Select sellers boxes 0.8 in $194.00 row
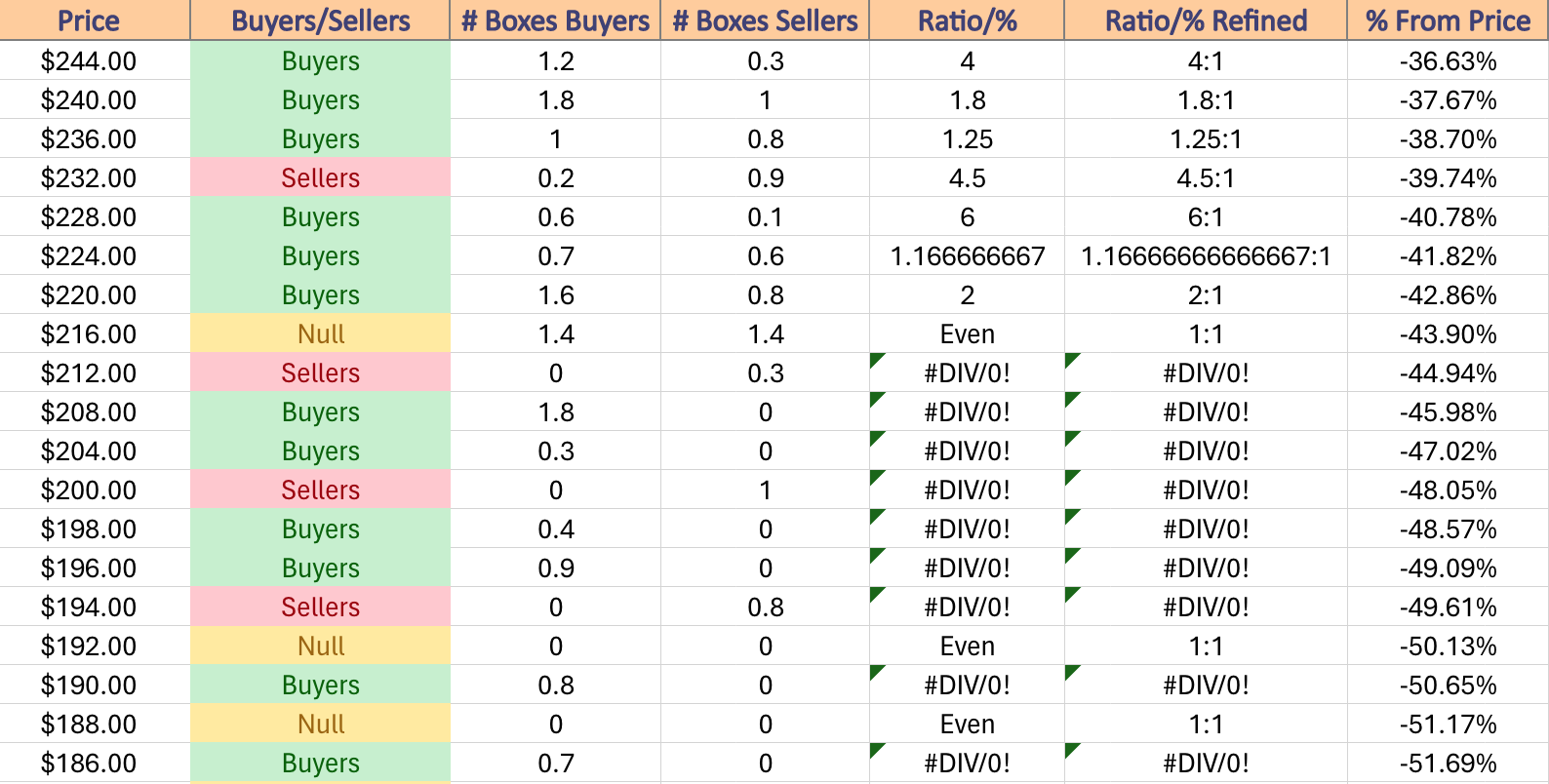 766,607
